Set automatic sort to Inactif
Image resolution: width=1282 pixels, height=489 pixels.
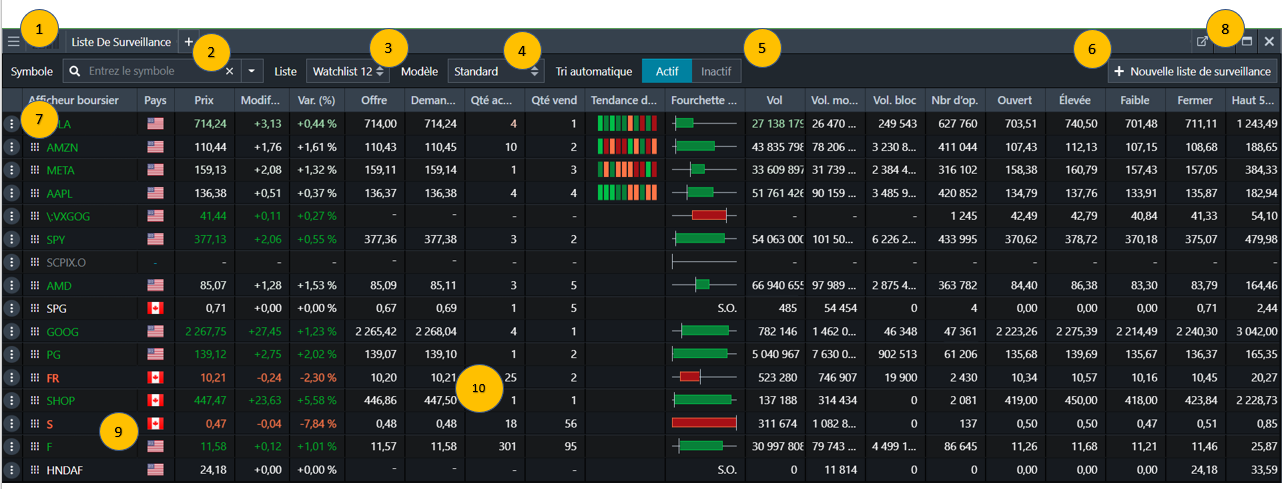point(715,72)
